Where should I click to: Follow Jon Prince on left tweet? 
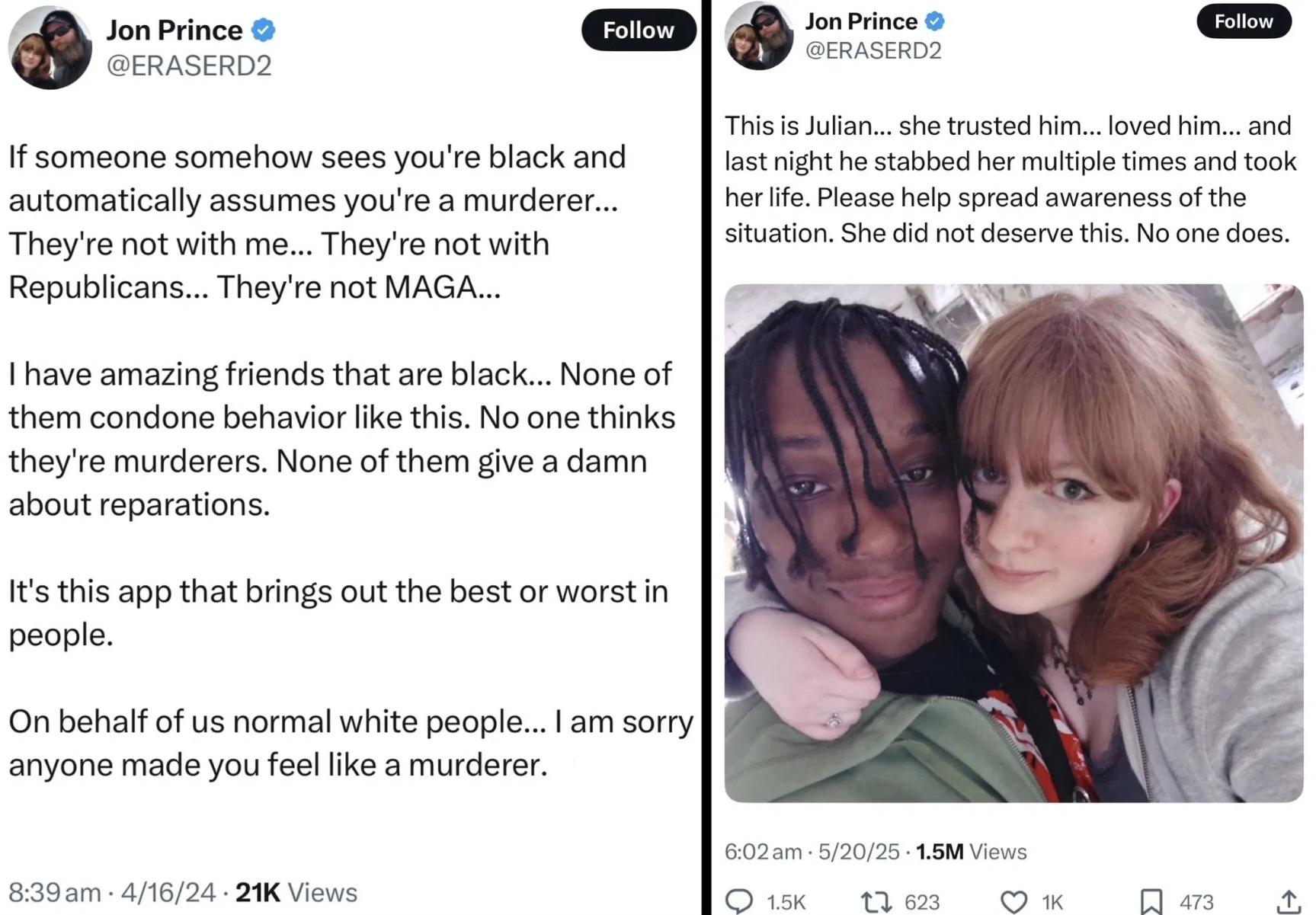[x=639, y=30]
